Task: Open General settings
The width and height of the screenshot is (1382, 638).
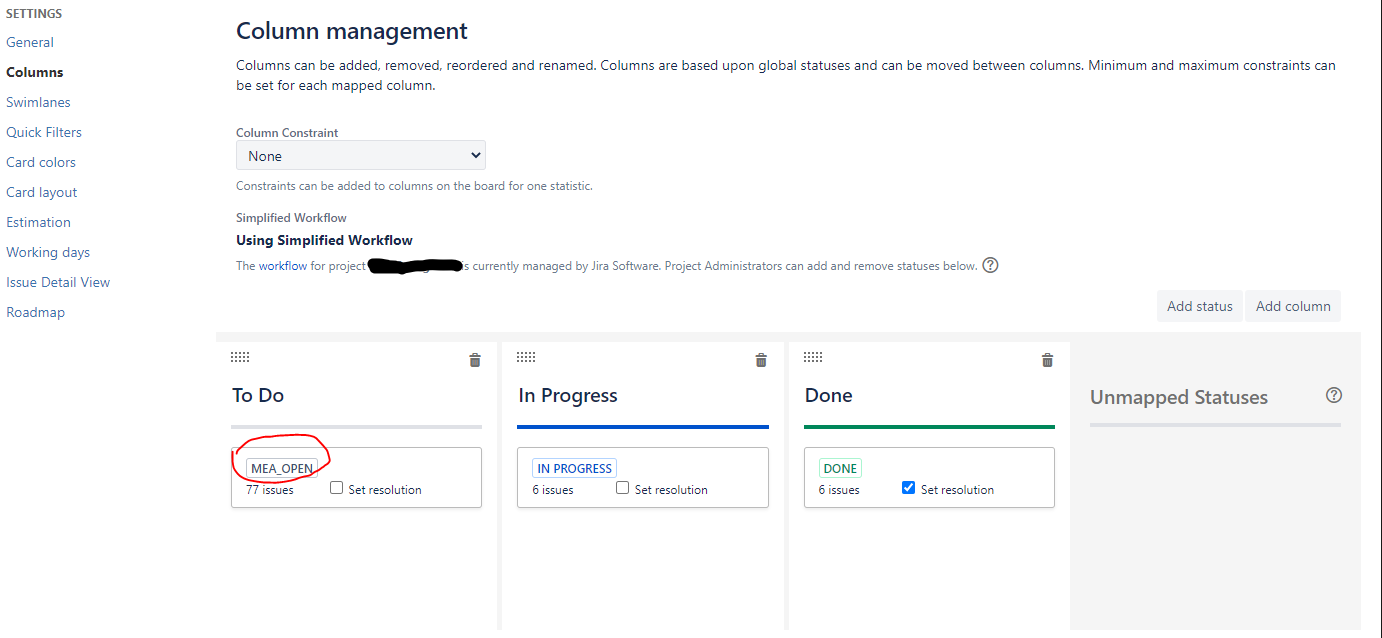Action: [x=30, y=42]
